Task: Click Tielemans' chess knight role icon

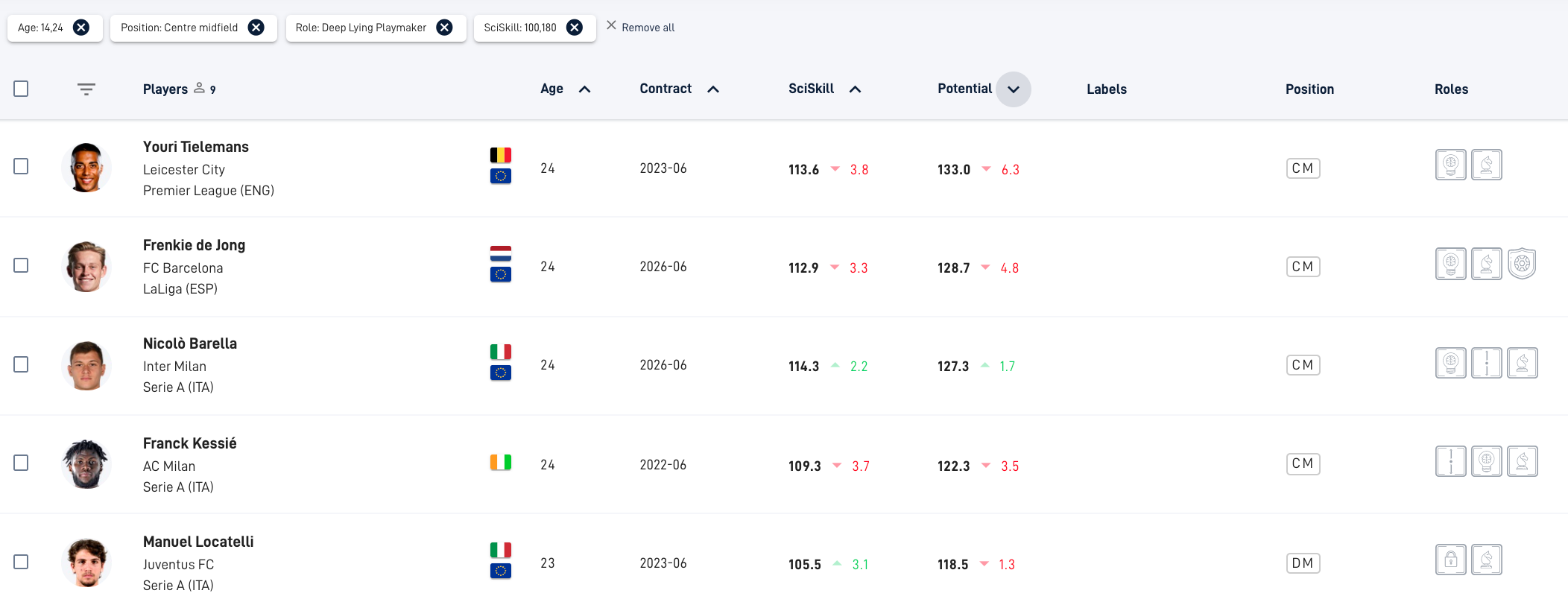Action: click(x=1487, y=165)
